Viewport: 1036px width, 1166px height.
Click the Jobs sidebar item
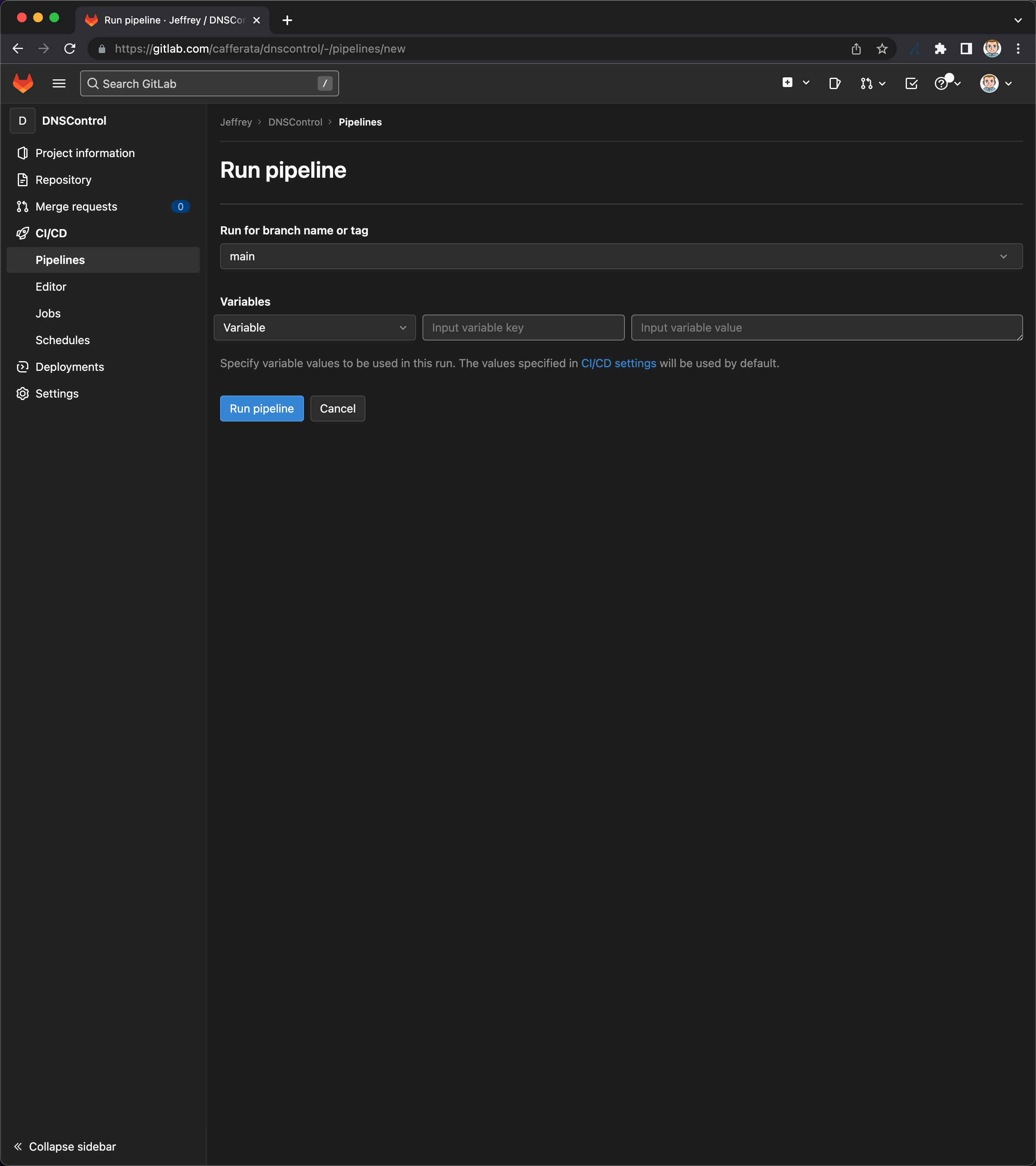(48, 313)
